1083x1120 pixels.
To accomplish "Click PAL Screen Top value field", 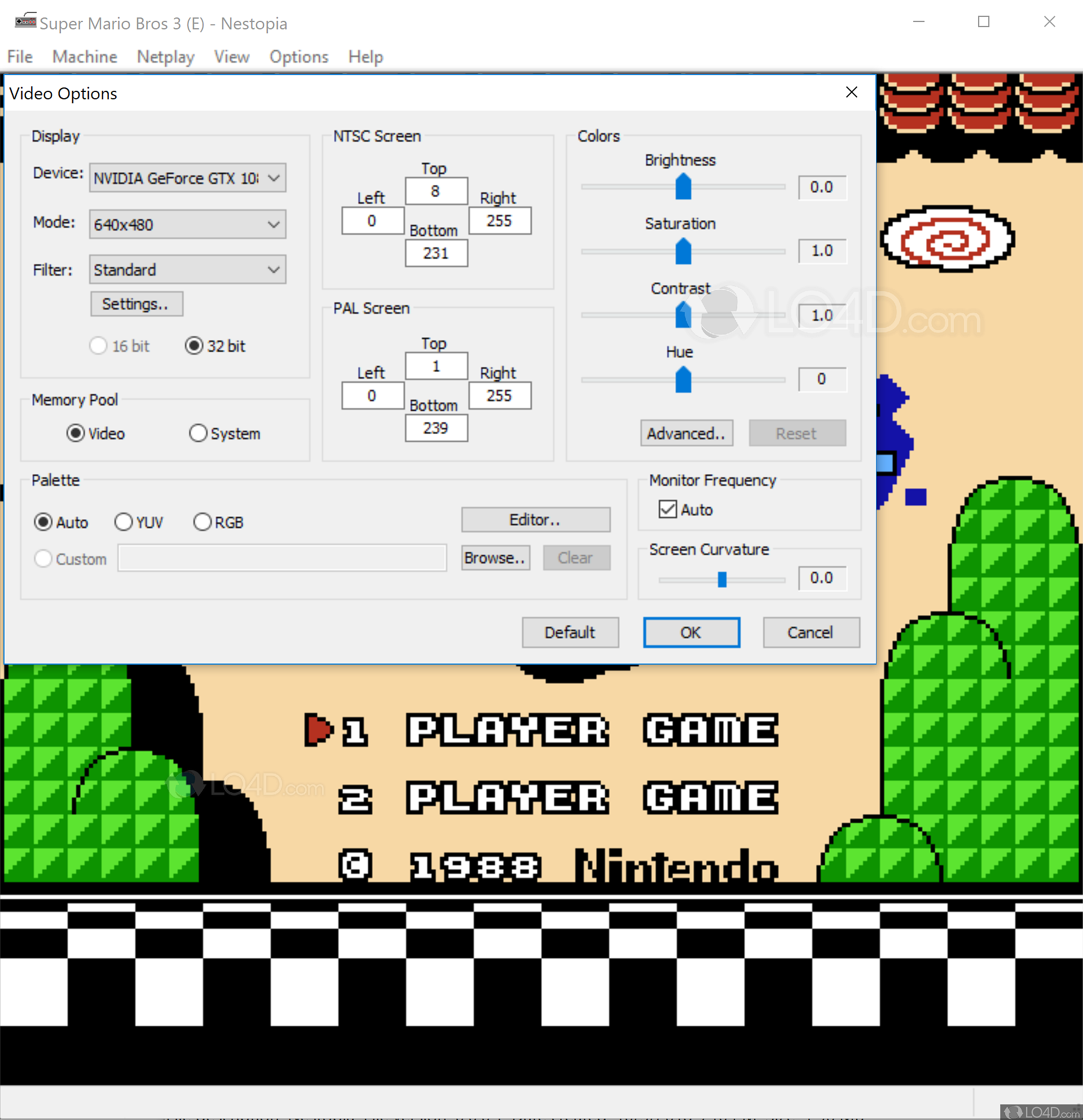I will tap(437, 366).
